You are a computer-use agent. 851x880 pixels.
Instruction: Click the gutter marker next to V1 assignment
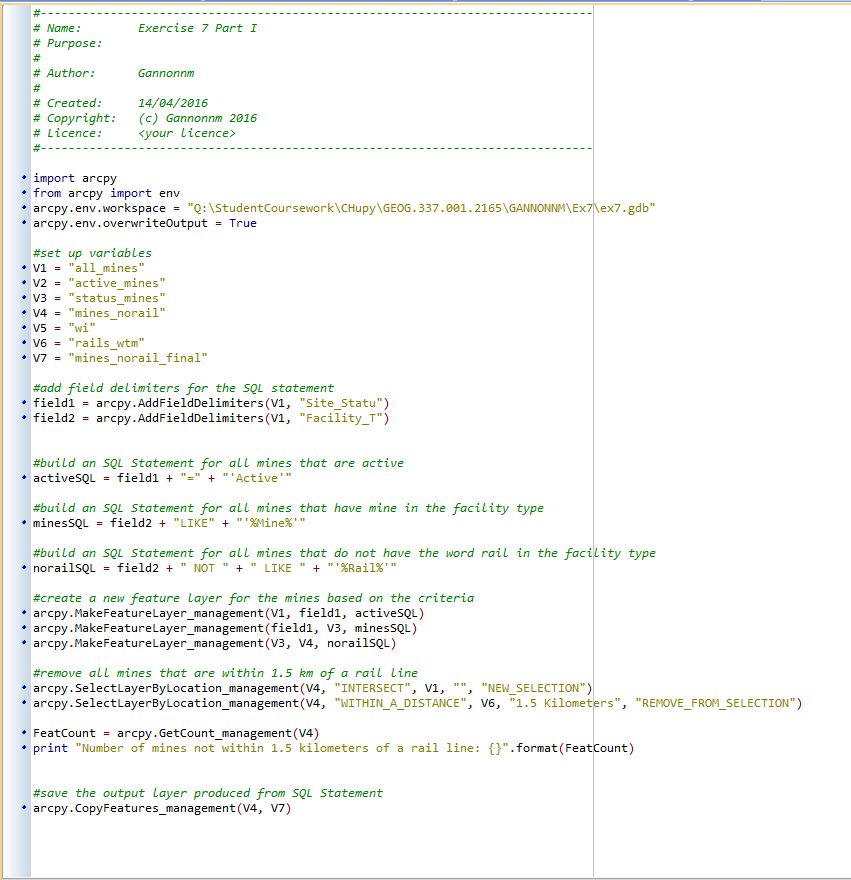click(x=25, y=268)
